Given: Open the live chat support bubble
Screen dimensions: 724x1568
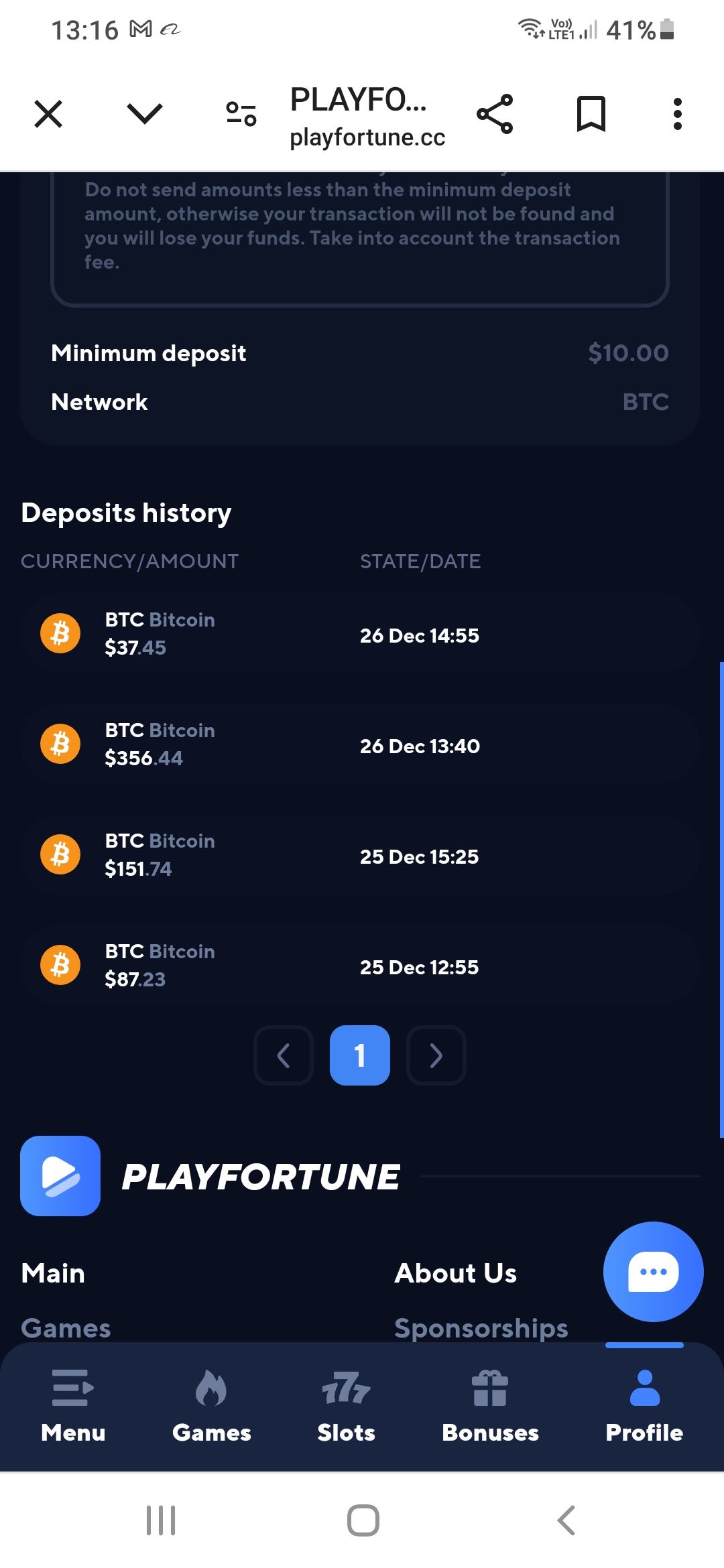Looking at the screenshot, I should [x=653, y=1271].
